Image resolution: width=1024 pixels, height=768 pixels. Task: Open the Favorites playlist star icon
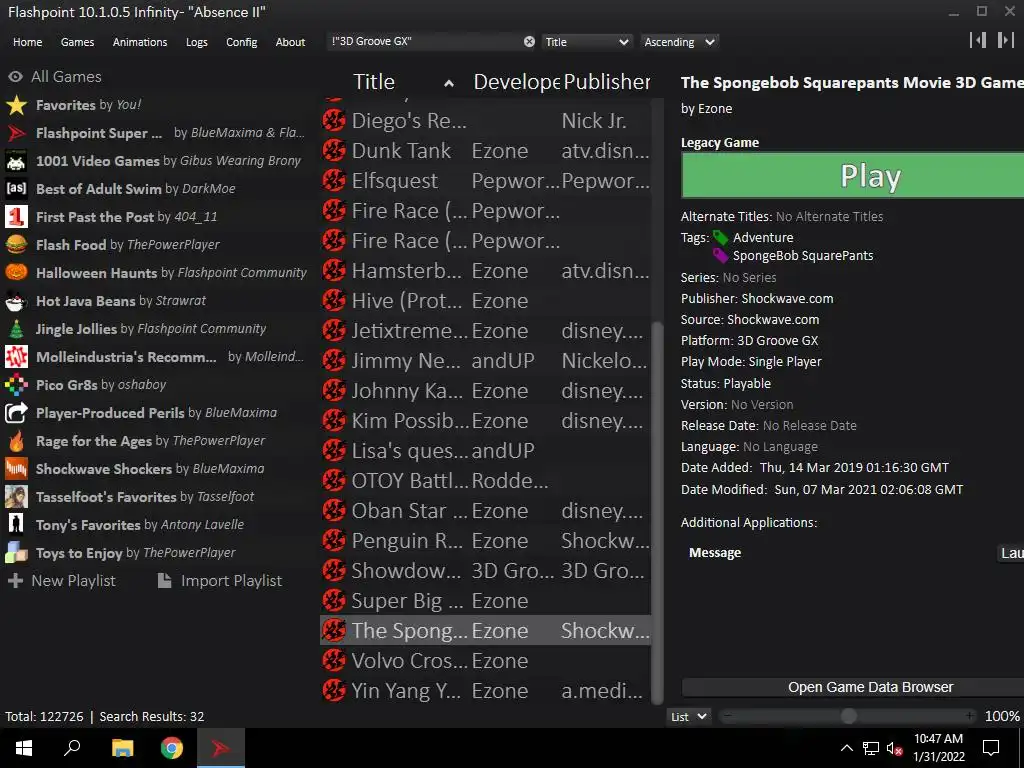(16, 104)
